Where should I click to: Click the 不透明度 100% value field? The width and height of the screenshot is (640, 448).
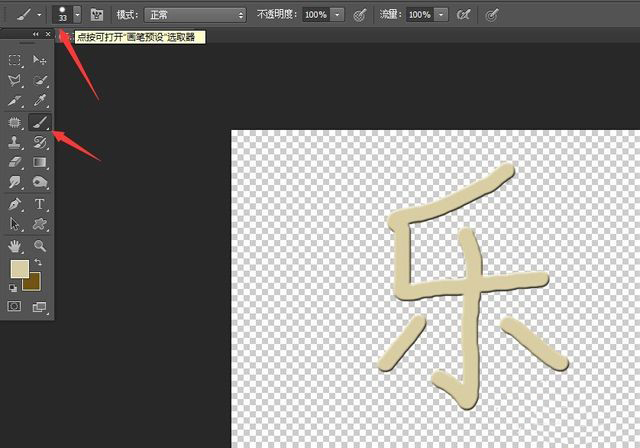pyautogui.click(x=316, y=15)
